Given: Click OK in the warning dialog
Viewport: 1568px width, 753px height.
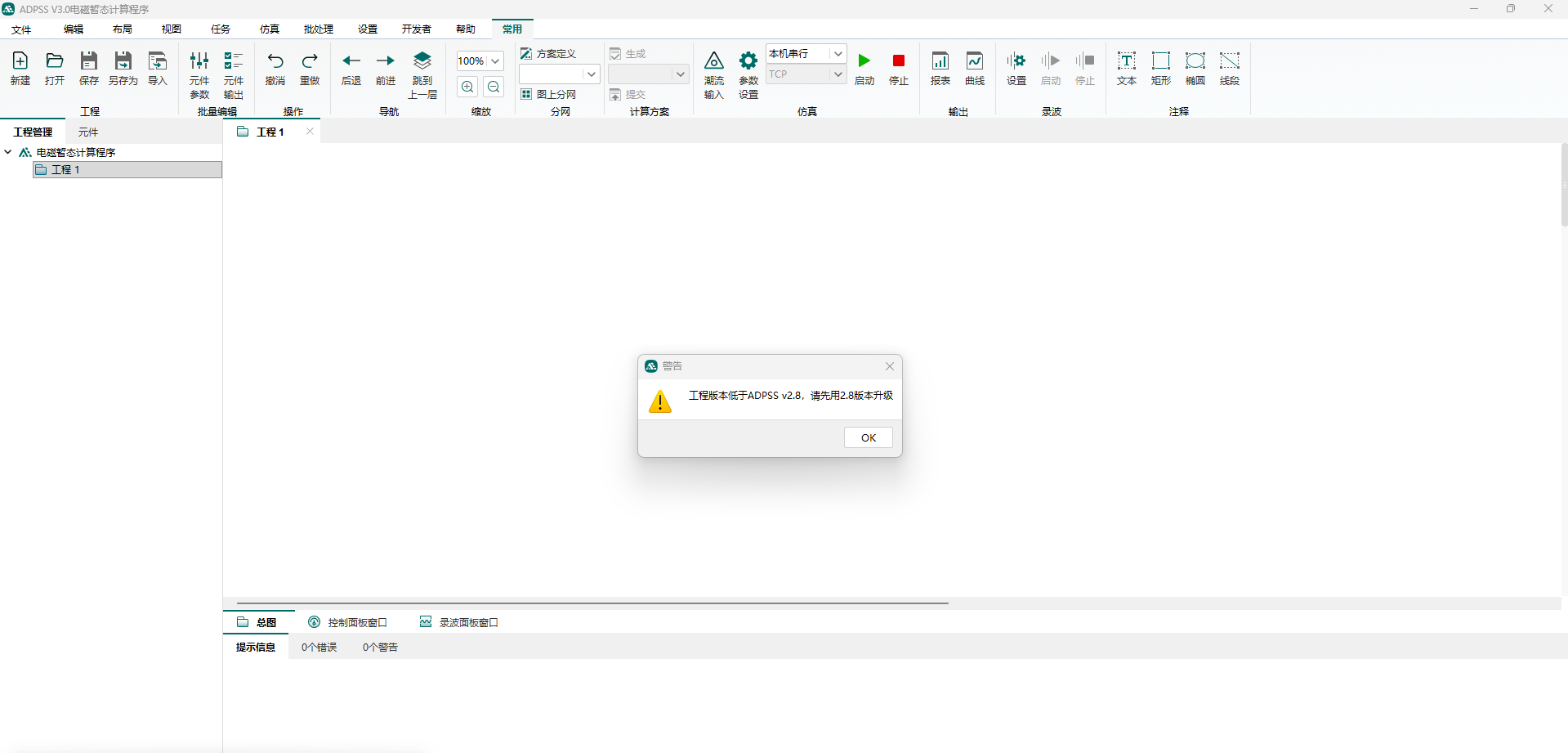Looking at the screenshot, I should pyautogui.click(x=868, y=437).
